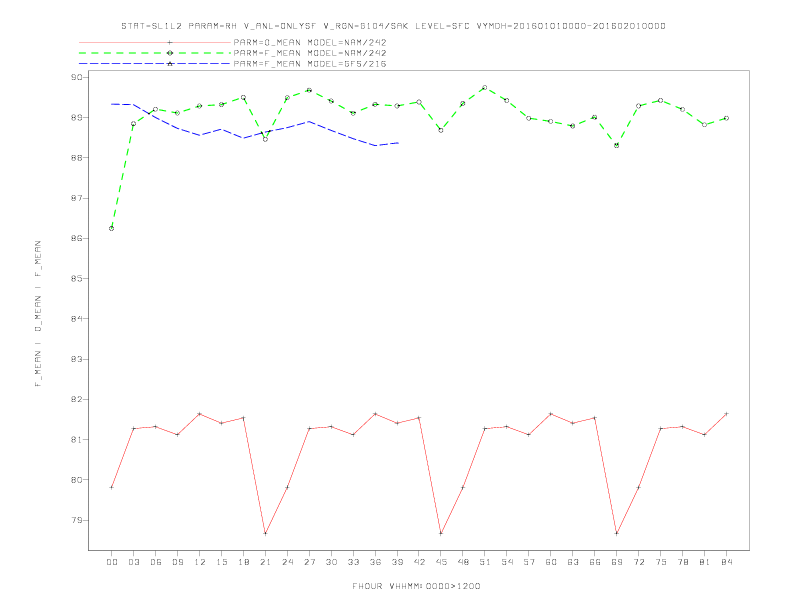
Task: Click x-axis forecast hour label 66
Action: click(x=595, y=562)
